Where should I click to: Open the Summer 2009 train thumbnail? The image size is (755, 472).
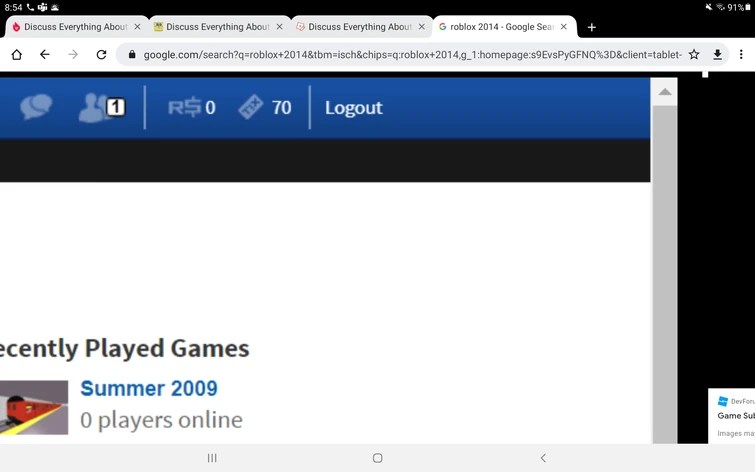[x=34, y=407]
